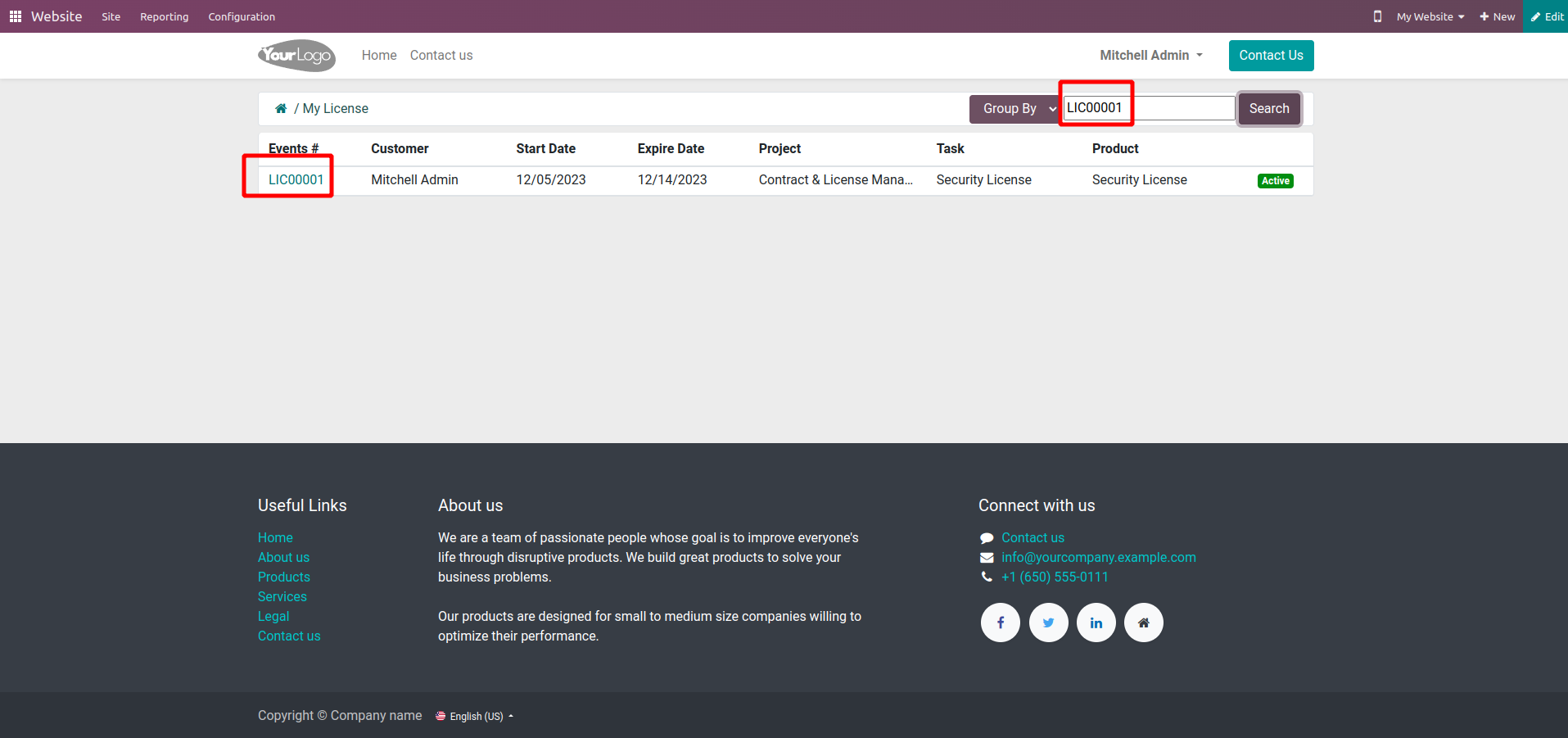Click Contact us under Useful Links

pyautogui.click(x=289, y=636)
